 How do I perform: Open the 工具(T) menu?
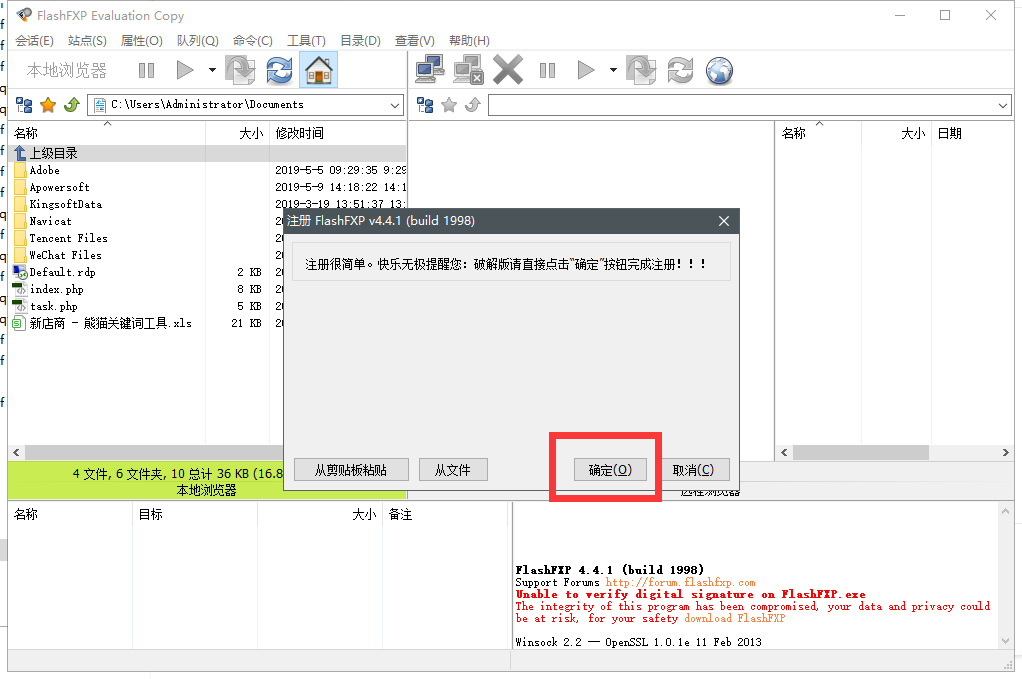[x=306, y=41]
